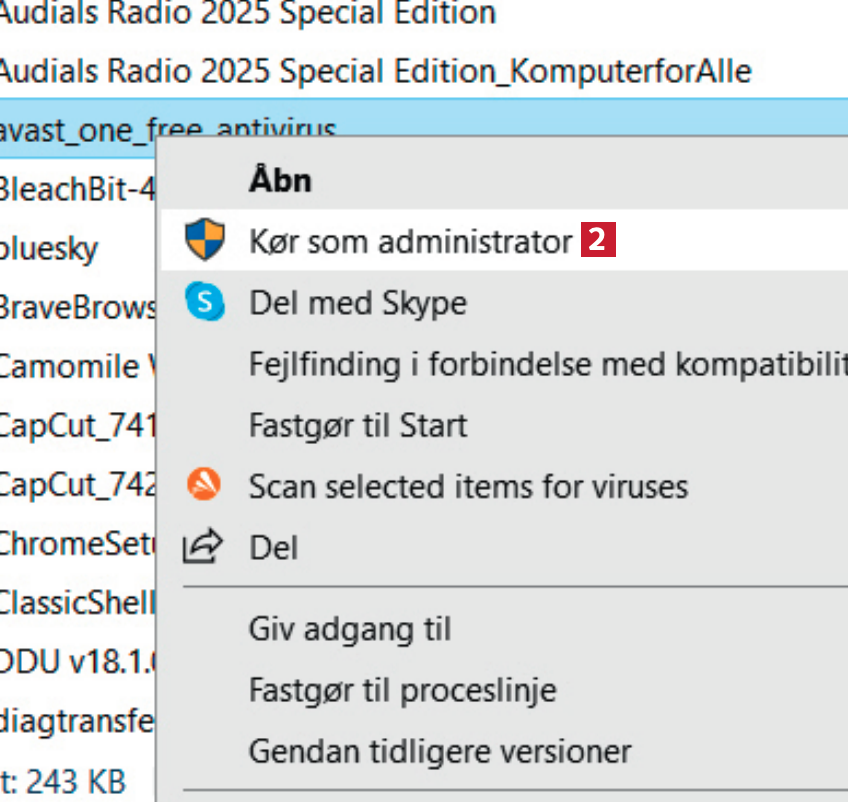
Task: Click the Avast scan icon
Action: 204,486
